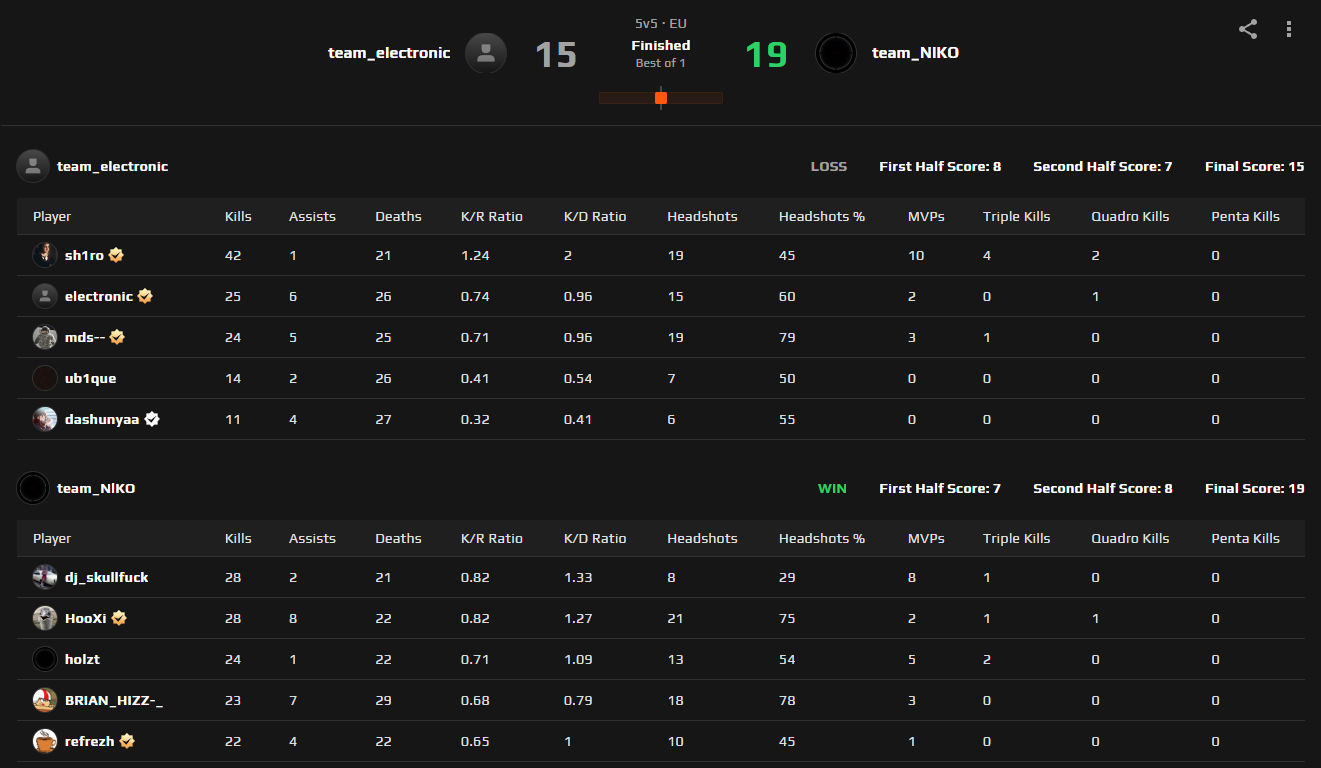
Task: Click refrezh's verified badge icon
Action: [126, 741]
